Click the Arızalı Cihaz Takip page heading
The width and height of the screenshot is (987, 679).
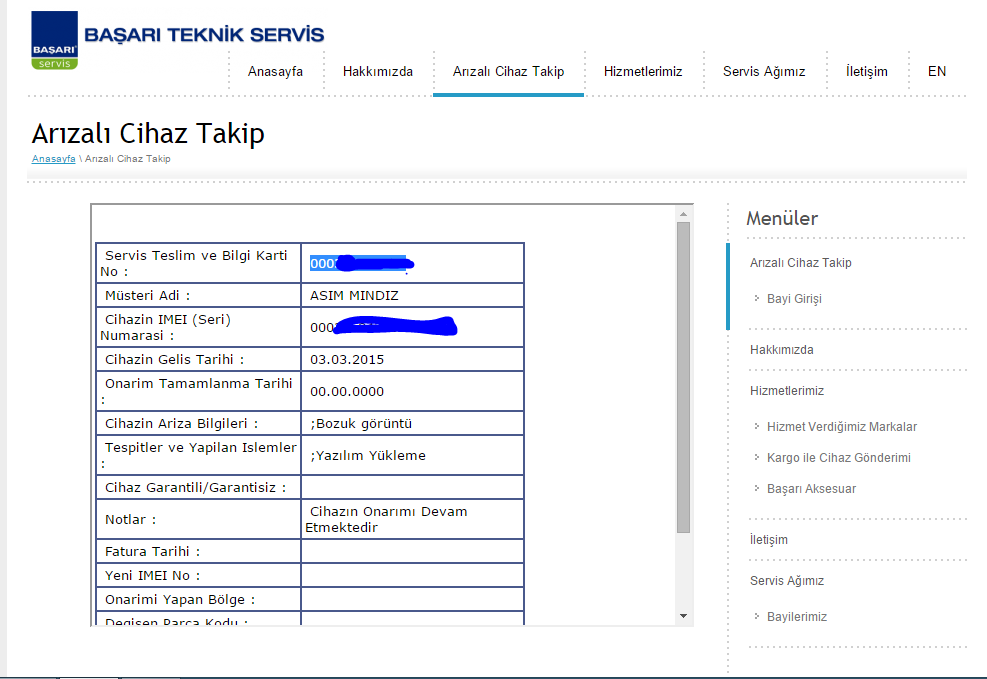(x=148, y=134)
